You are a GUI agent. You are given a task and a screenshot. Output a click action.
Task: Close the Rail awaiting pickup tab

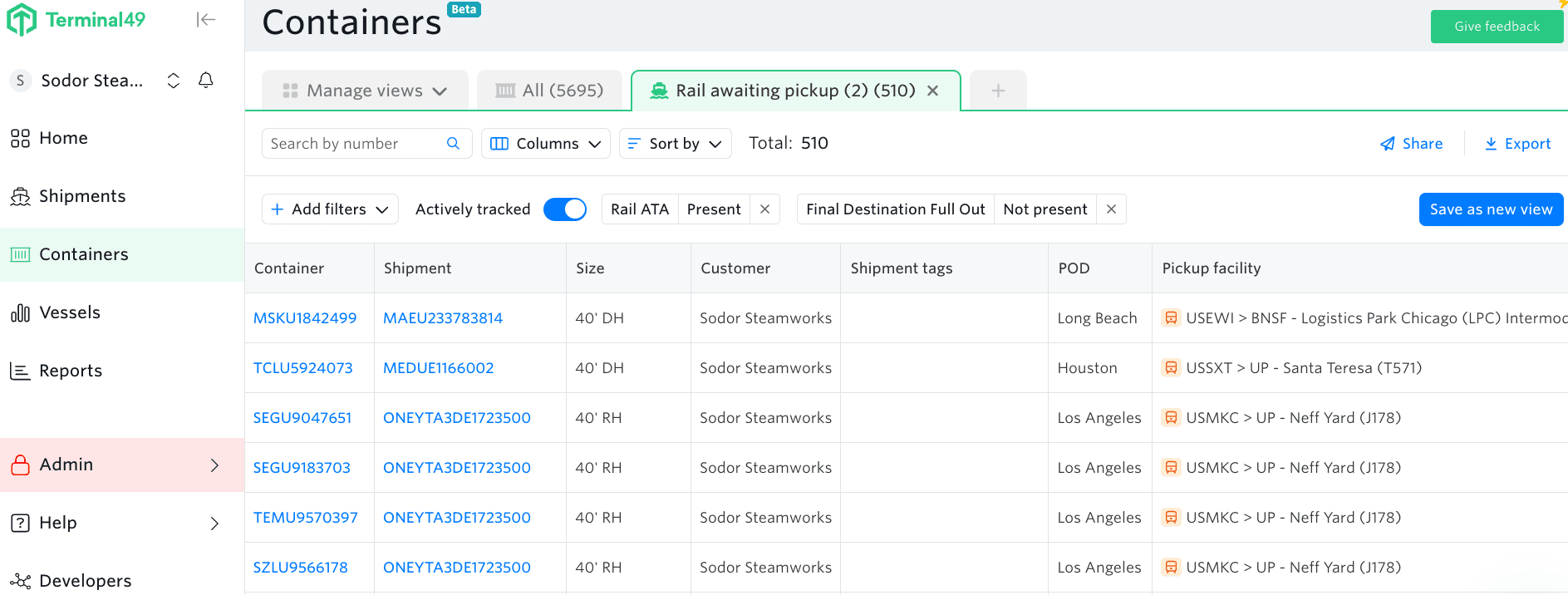click(x=933, y=91)
